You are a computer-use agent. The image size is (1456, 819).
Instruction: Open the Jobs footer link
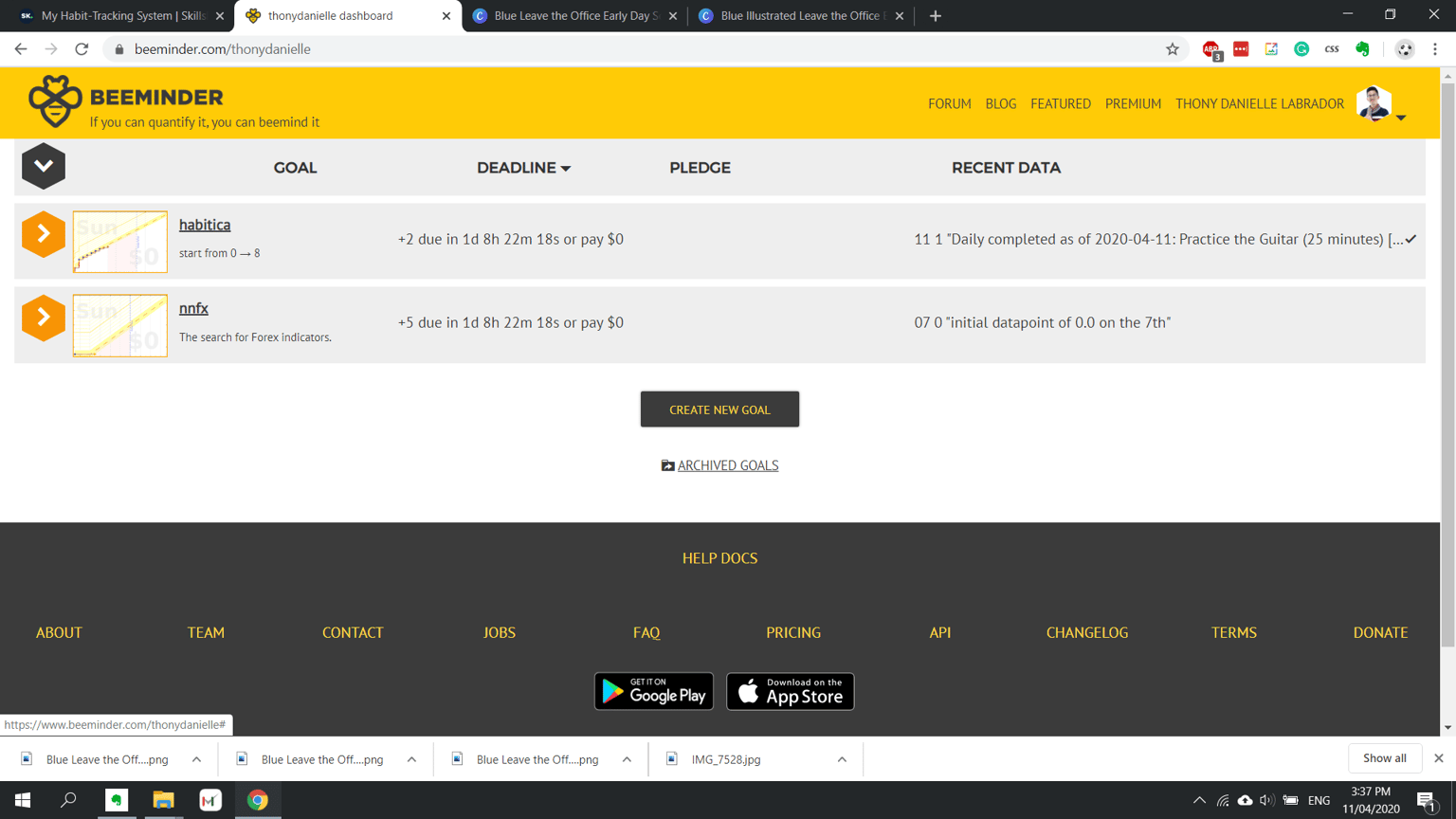click(x=500, y=632)
